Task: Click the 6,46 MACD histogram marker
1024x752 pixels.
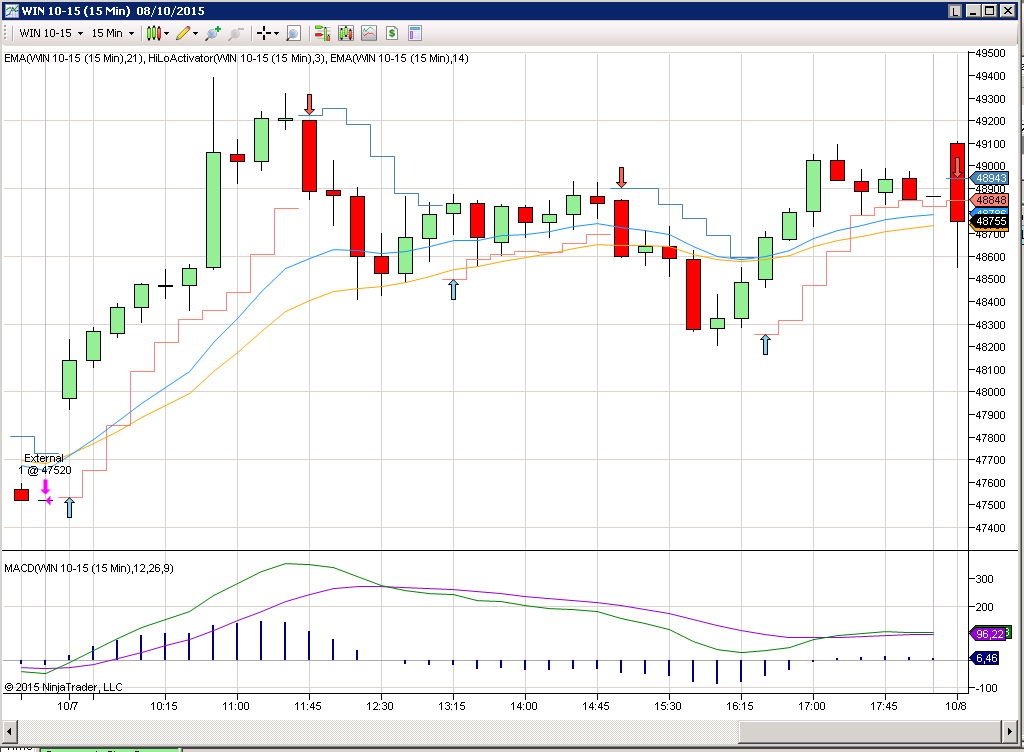Action: pos(985,658)
